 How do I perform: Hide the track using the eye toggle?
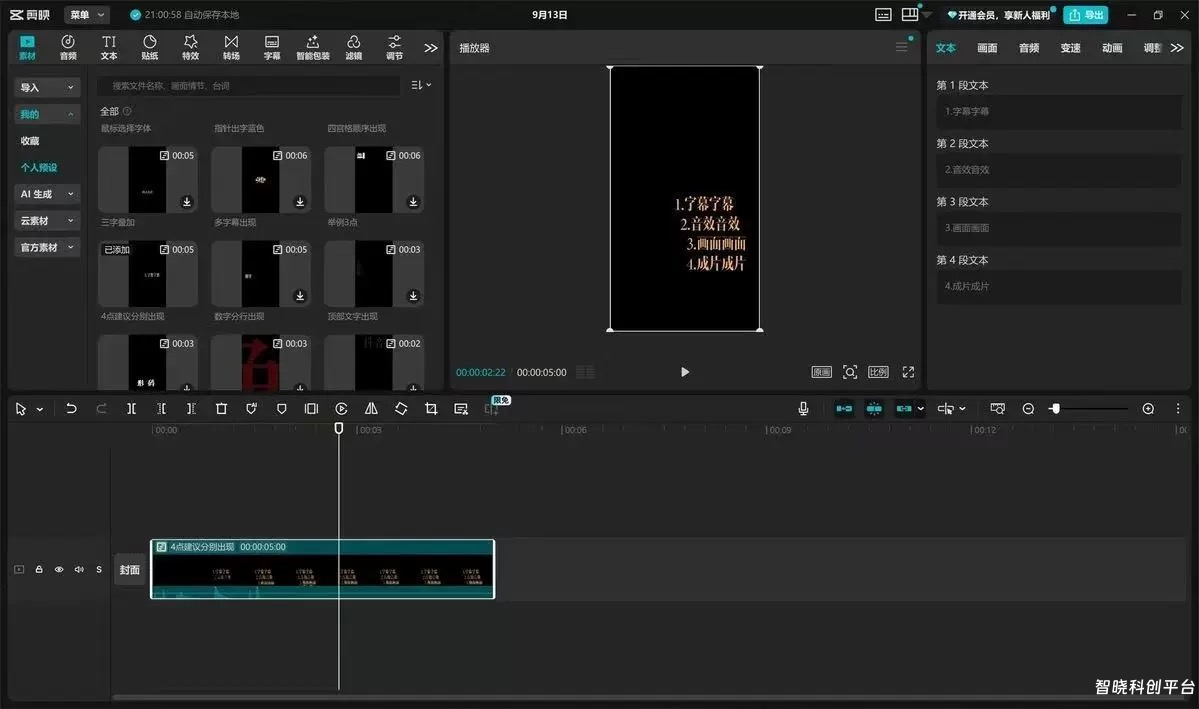point(59,569)
